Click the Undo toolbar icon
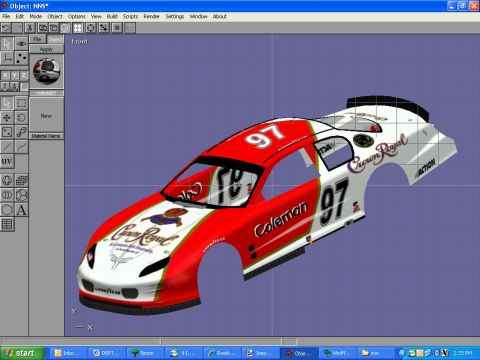This screenshot has height=360, width=480. click(x=6, y=28)
